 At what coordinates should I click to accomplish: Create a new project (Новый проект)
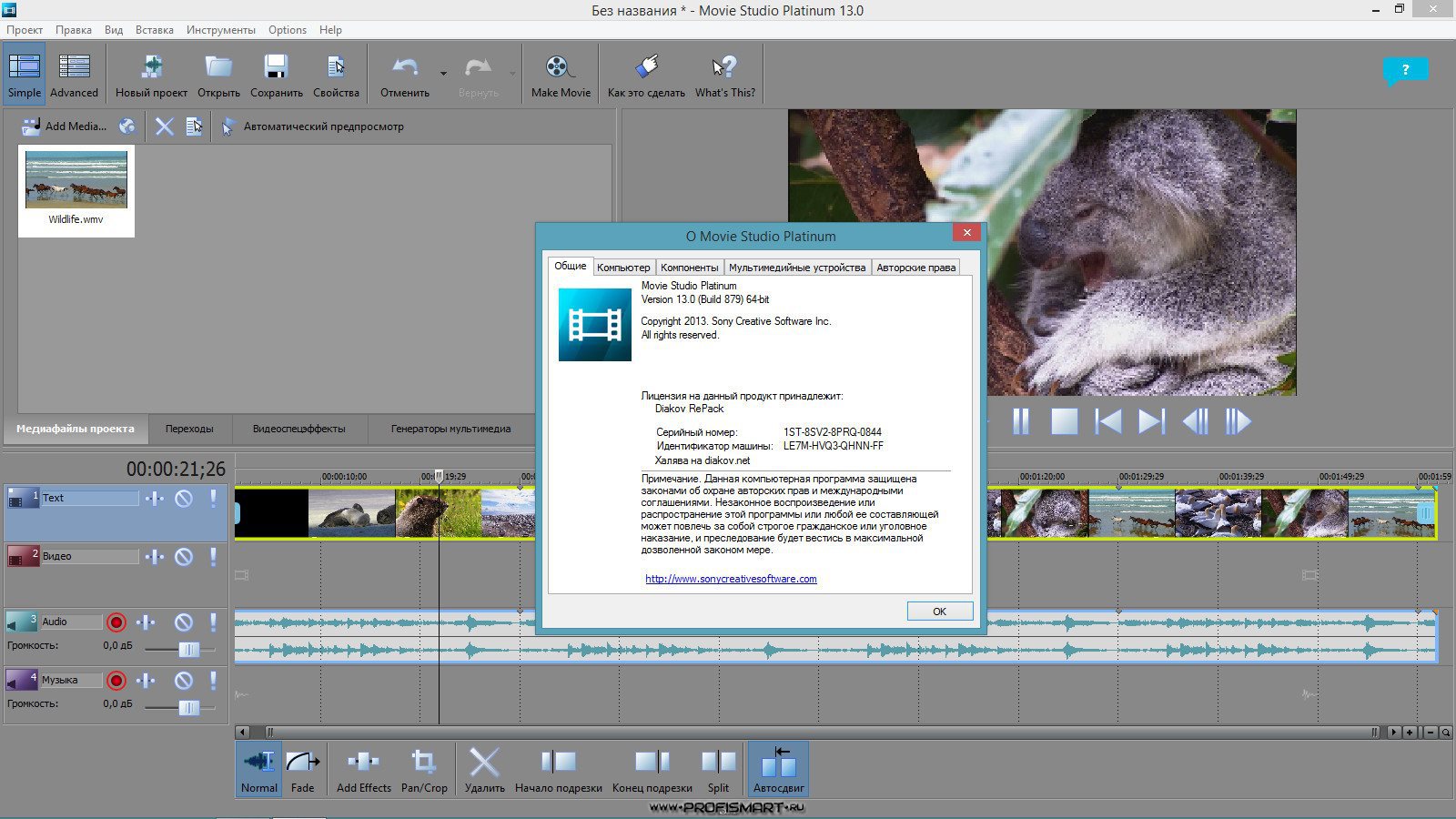(x=151, y=75)
